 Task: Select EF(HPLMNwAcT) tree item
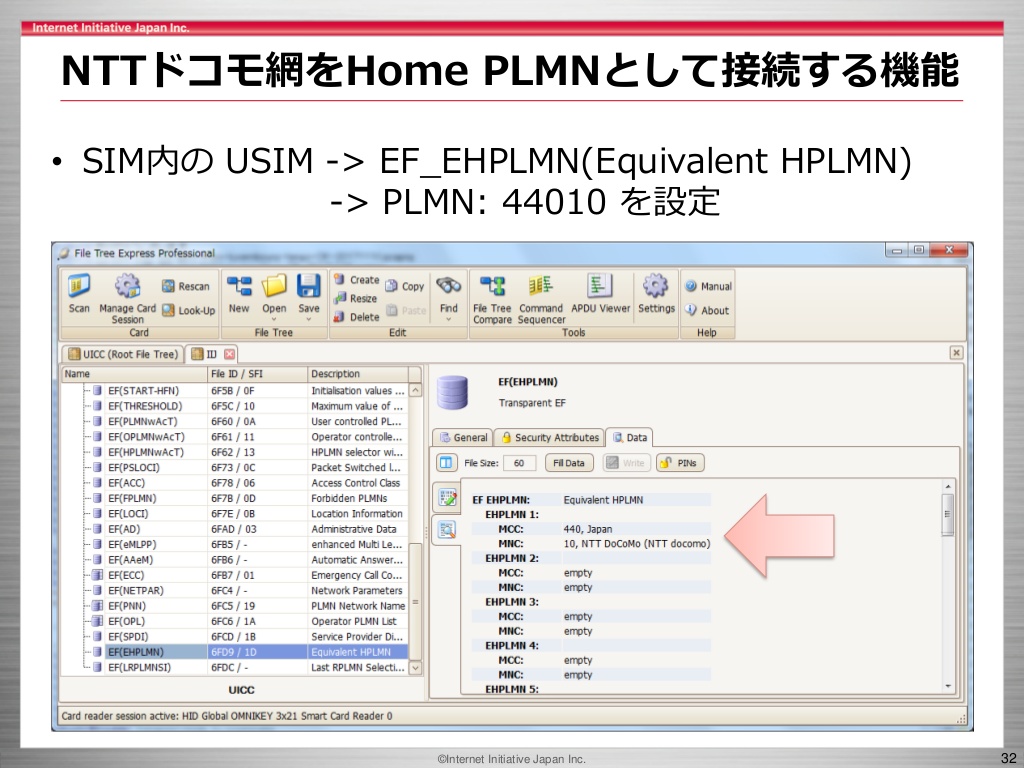(x=146, y=452)
